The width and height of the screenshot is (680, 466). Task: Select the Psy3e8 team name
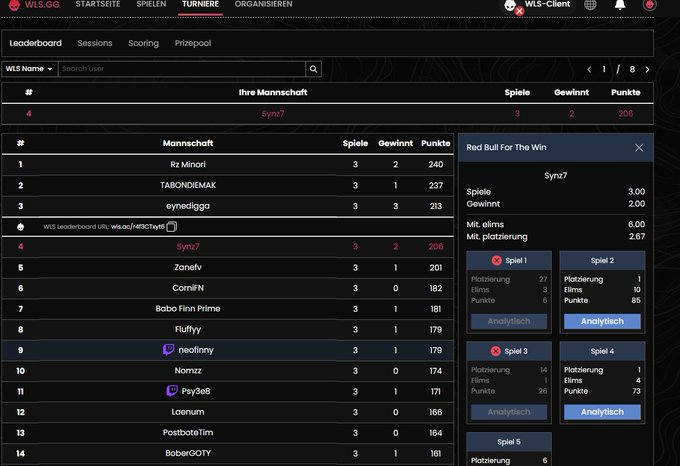[196, 391]
